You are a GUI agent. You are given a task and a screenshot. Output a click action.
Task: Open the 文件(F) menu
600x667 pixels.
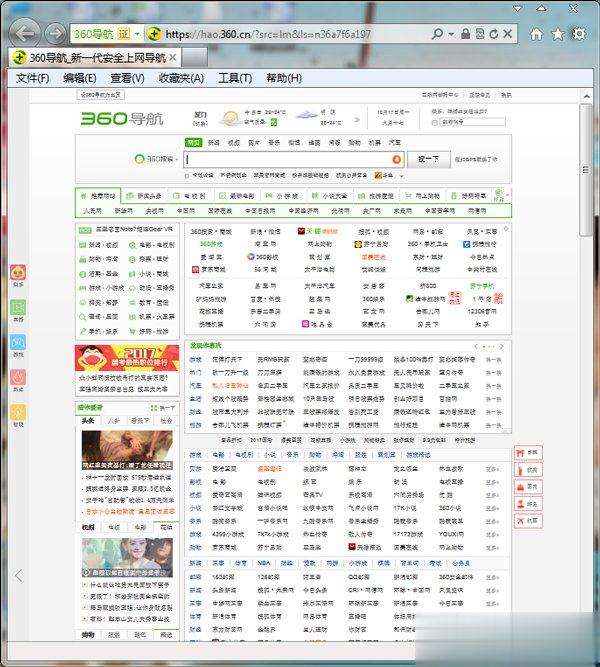pyautogui.click(x=32, y=78)
